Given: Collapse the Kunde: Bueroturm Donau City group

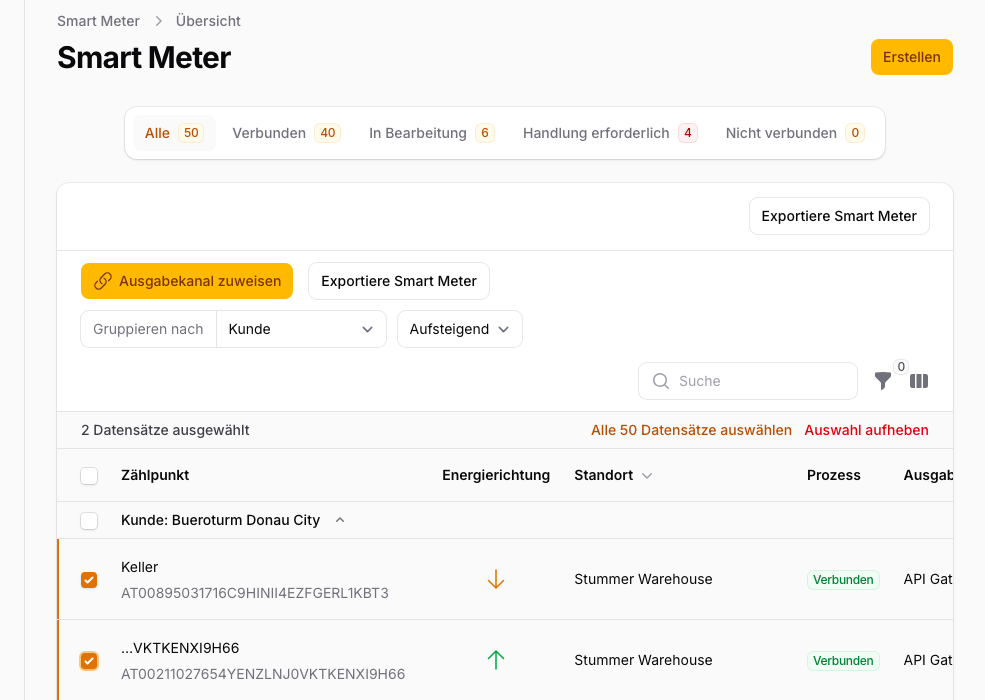Looking at the screenshot, I should tap(339, 520).
